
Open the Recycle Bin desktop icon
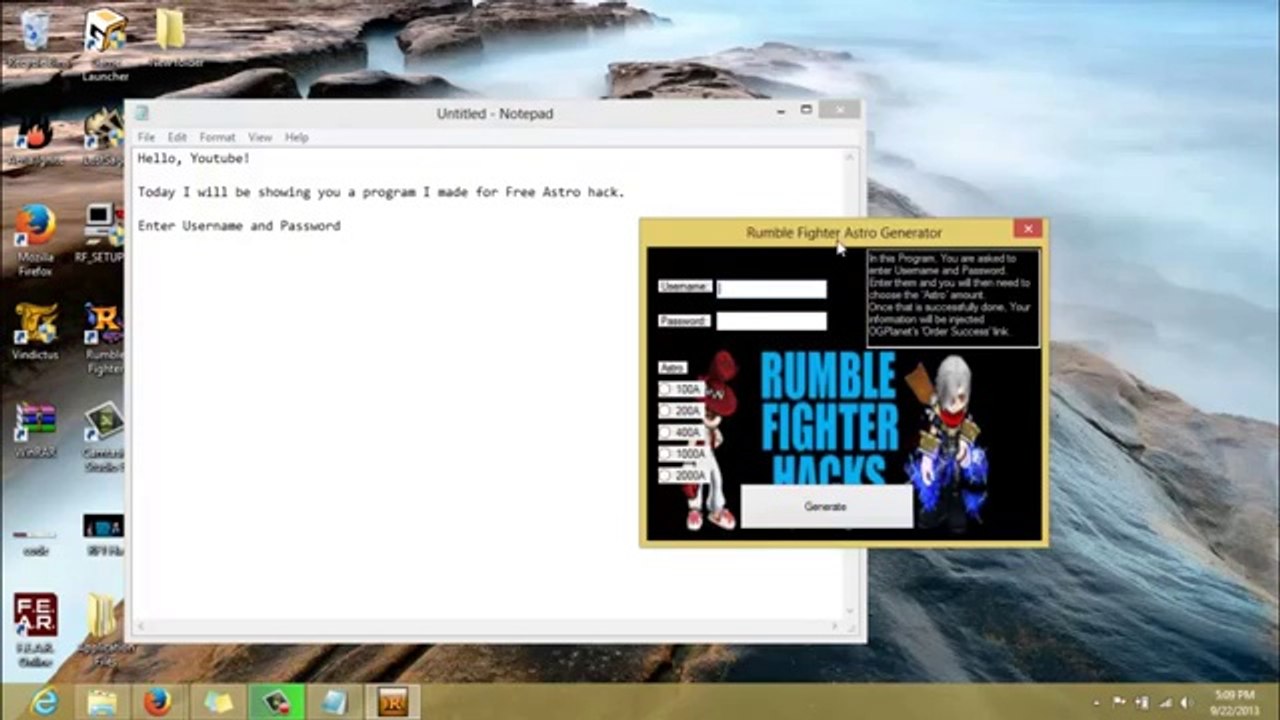[38, 38]
